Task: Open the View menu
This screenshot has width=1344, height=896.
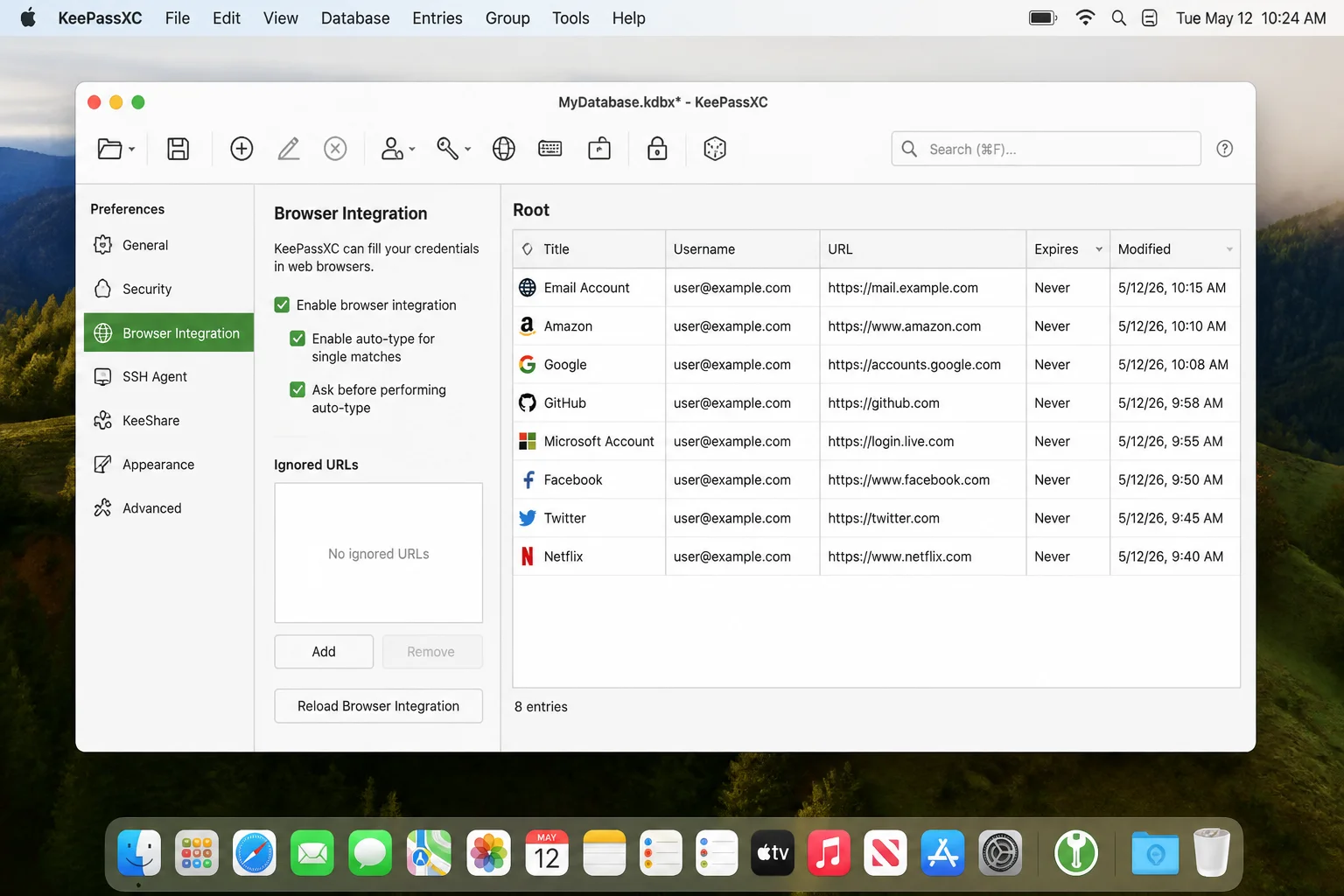Action: coord(281,17)
